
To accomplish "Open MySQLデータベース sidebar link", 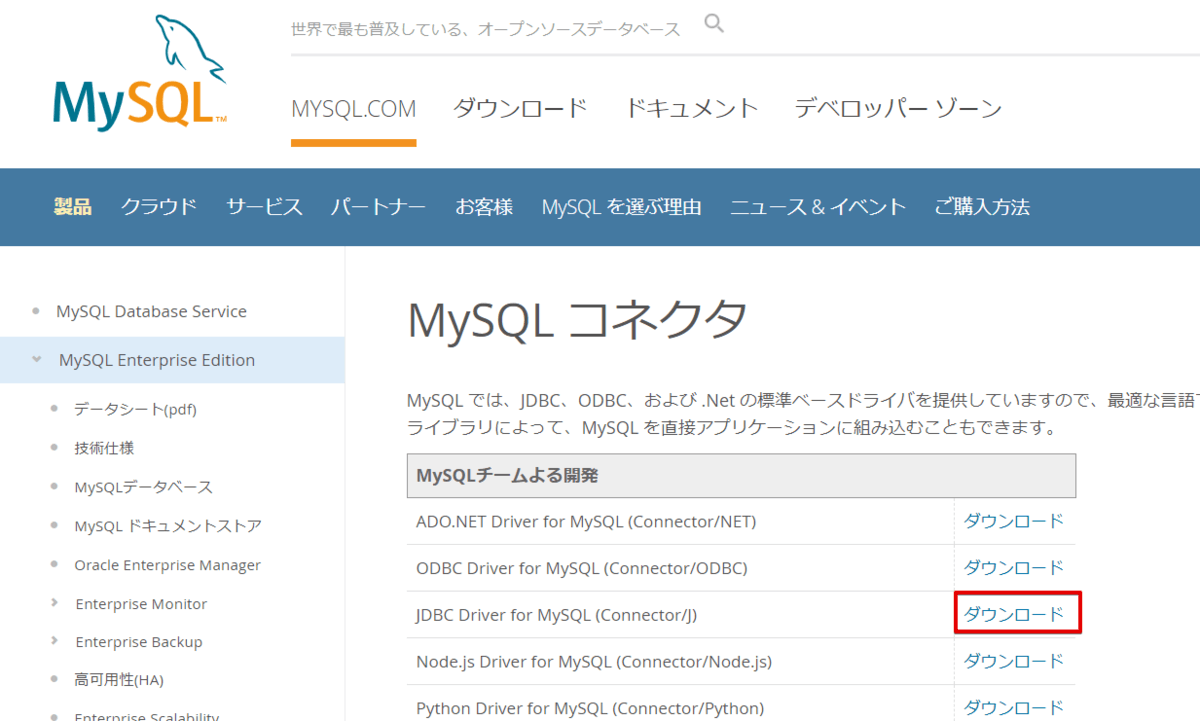I will pos(143,487).
